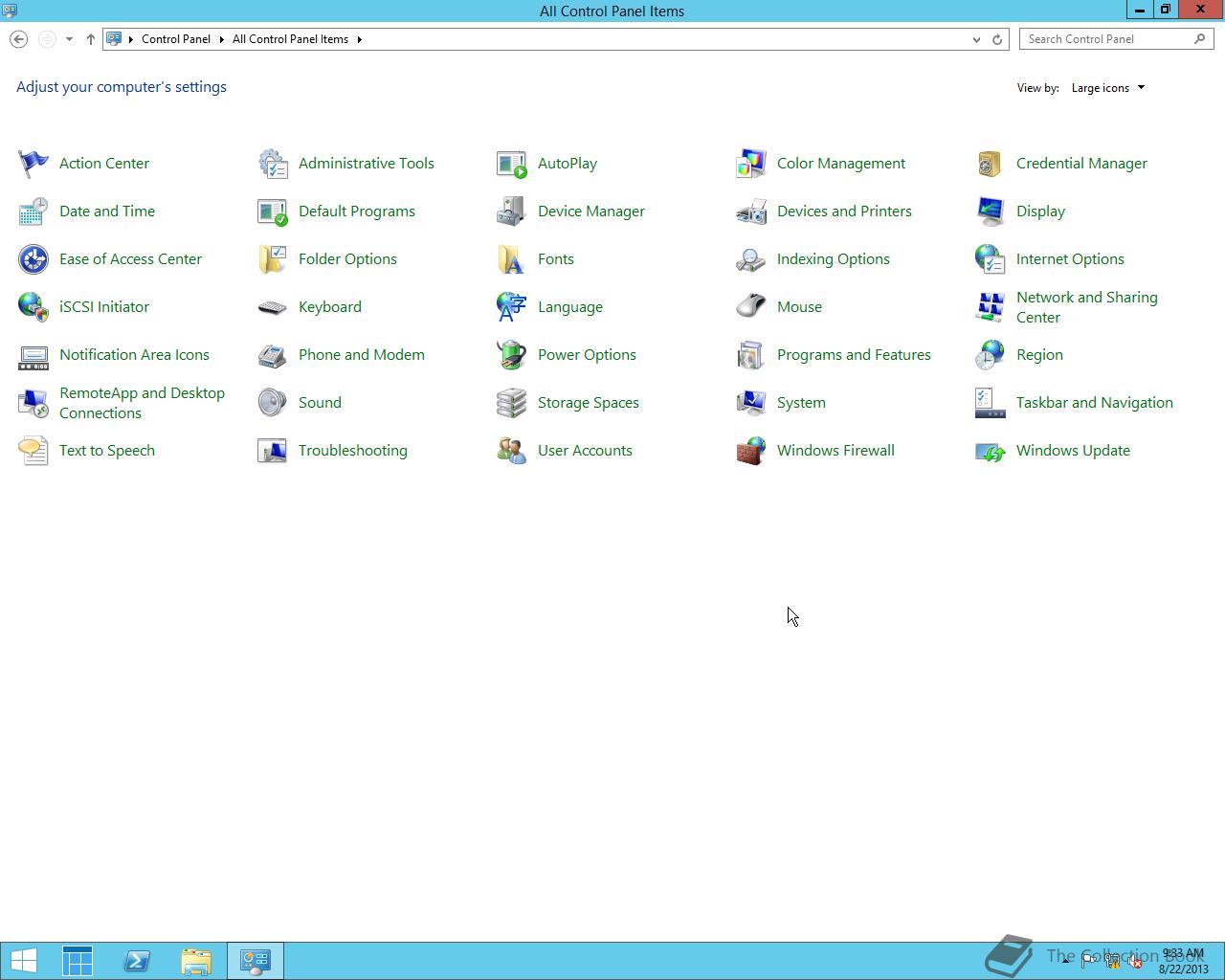This screenshot has height=980, width=1225.
Task: Open the Display monitor icon
Action: [991, 212]
